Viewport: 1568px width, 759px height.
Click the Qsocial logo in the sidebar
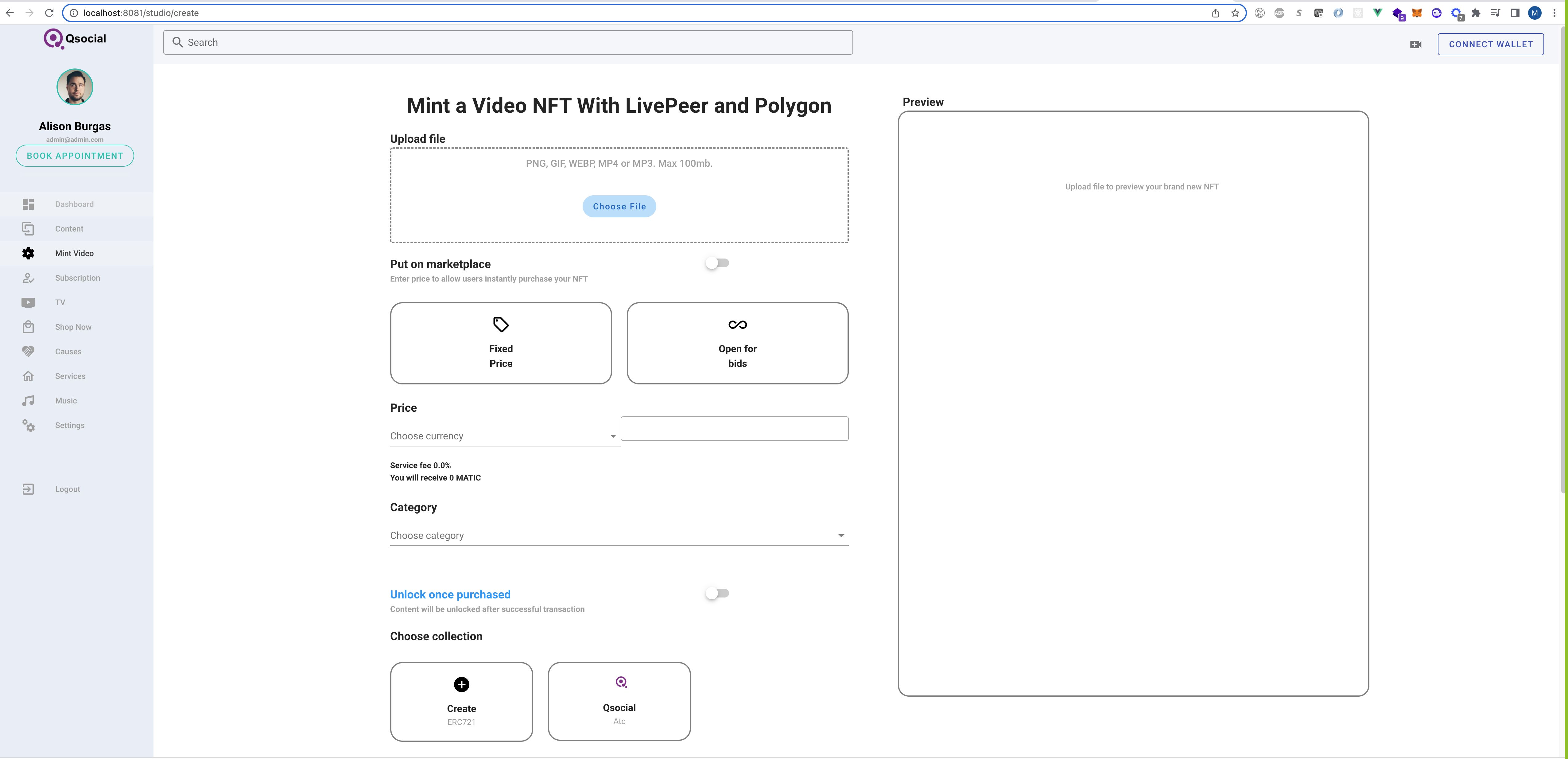pos(74,39)
